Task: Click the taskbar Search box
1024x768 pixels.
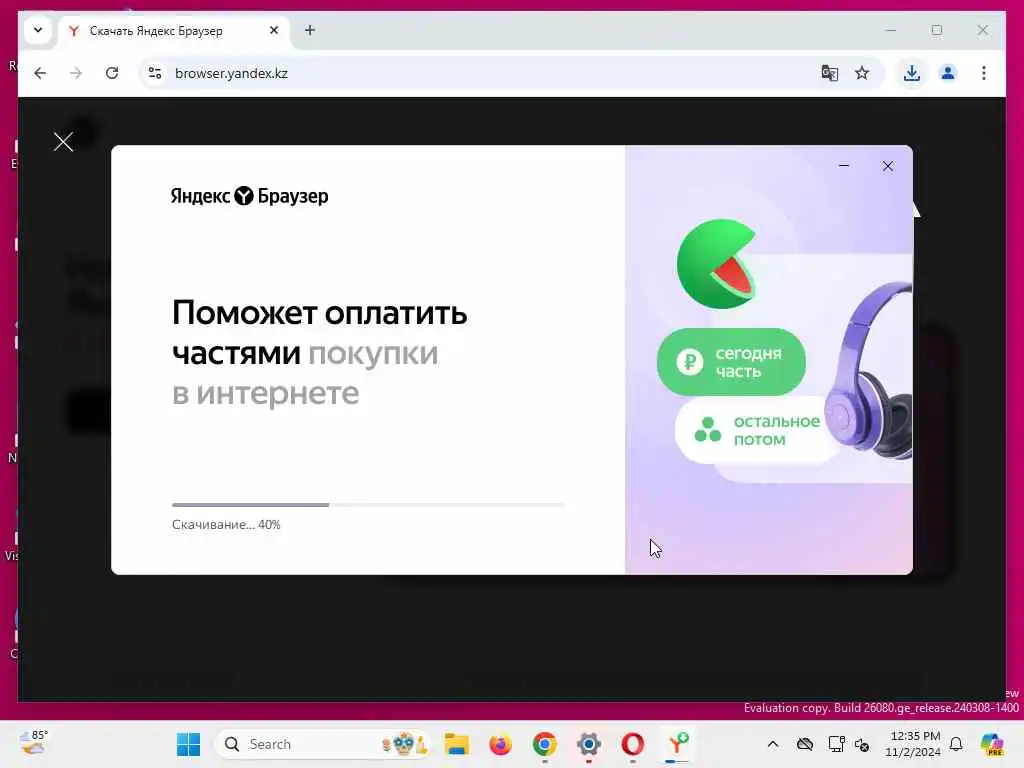Action: tap(323, 744)
